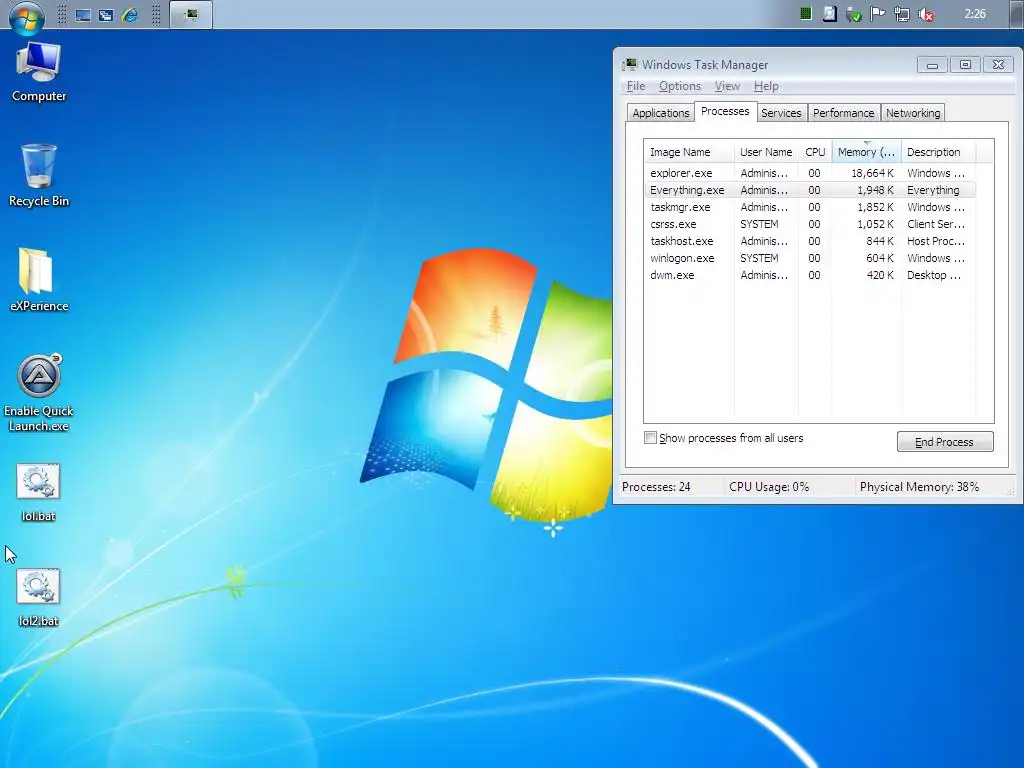
Task: Click Client Ser... description cell
Action: (935, 224)
